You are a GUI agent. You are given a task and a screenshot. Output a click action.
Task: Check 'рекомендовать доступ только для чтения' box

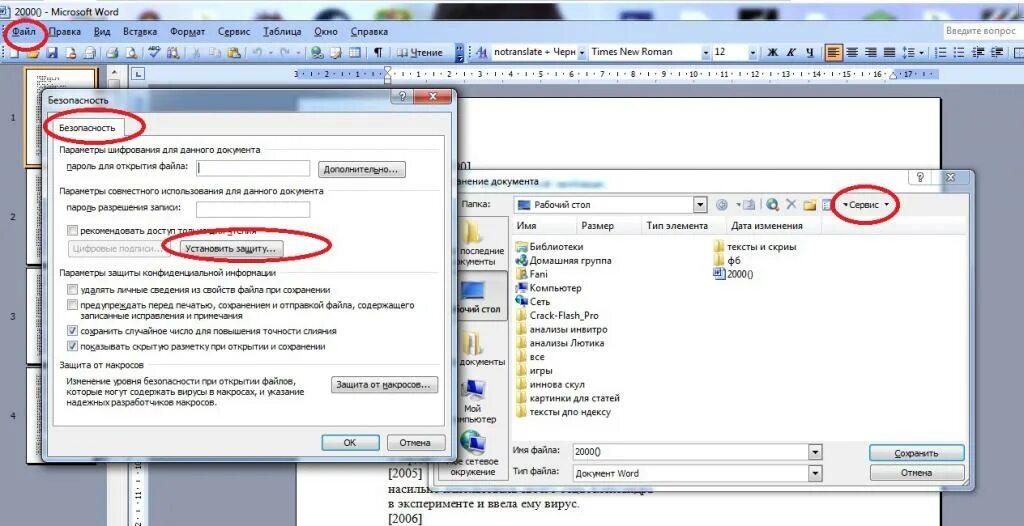72,231
